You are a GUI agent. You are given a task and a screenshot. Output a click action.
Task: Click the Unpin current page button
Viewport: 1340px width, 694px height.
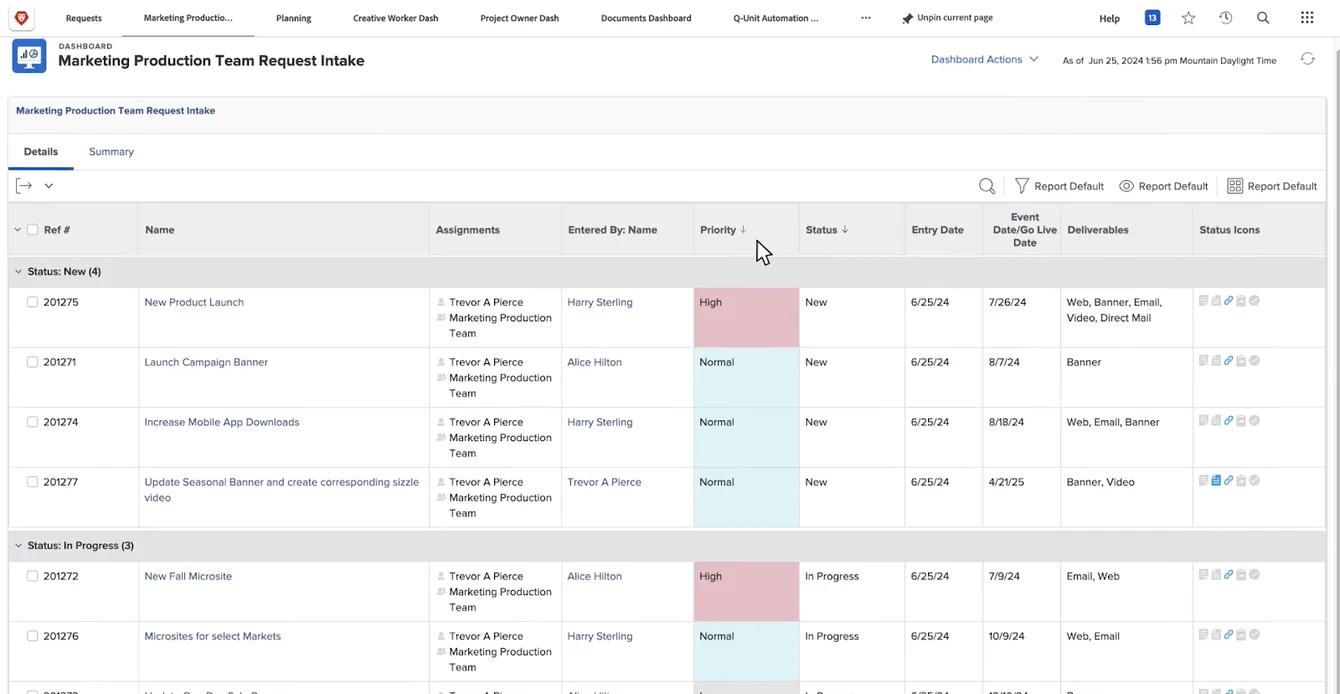coord(946,18)
